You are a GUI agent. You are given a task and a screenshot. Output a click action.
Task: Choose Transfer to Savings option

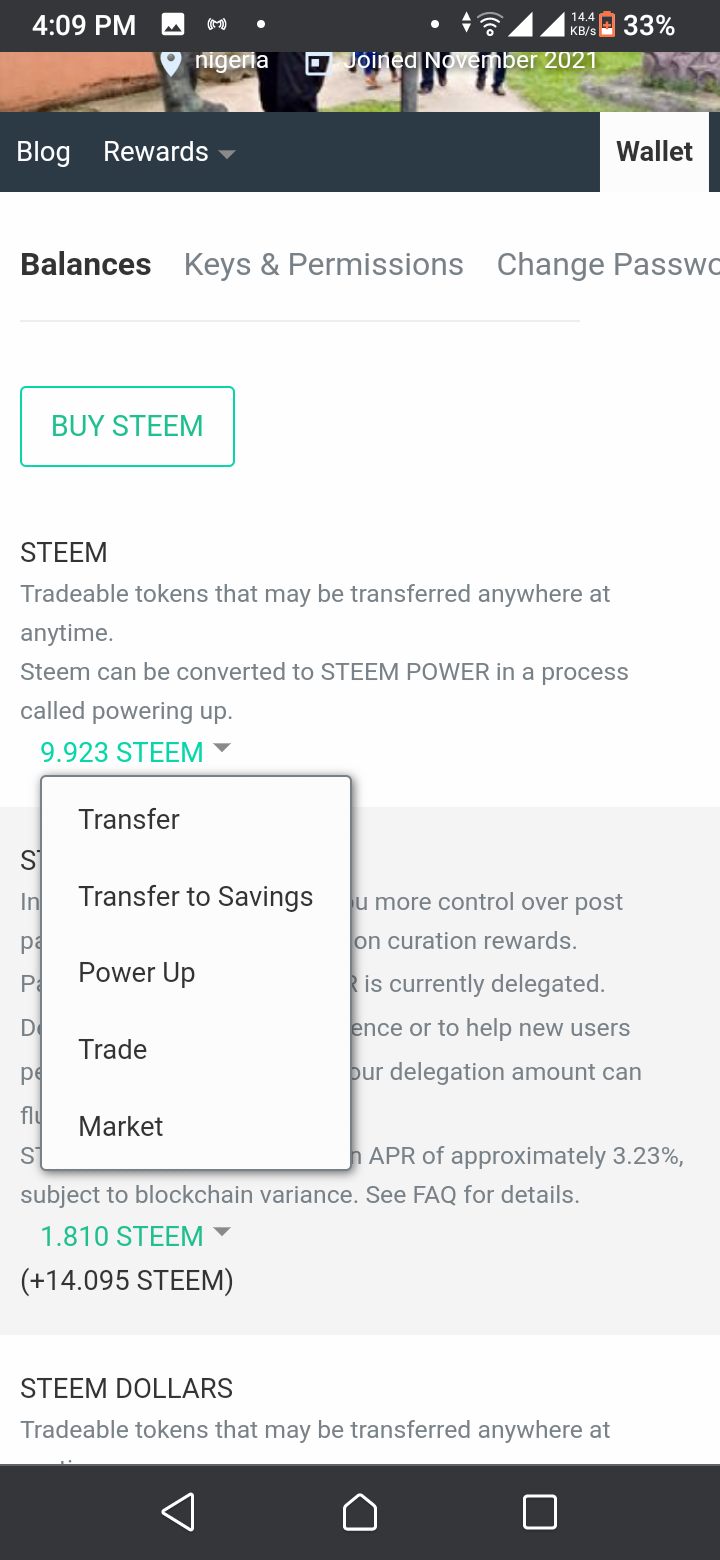(x=196, y=896)
